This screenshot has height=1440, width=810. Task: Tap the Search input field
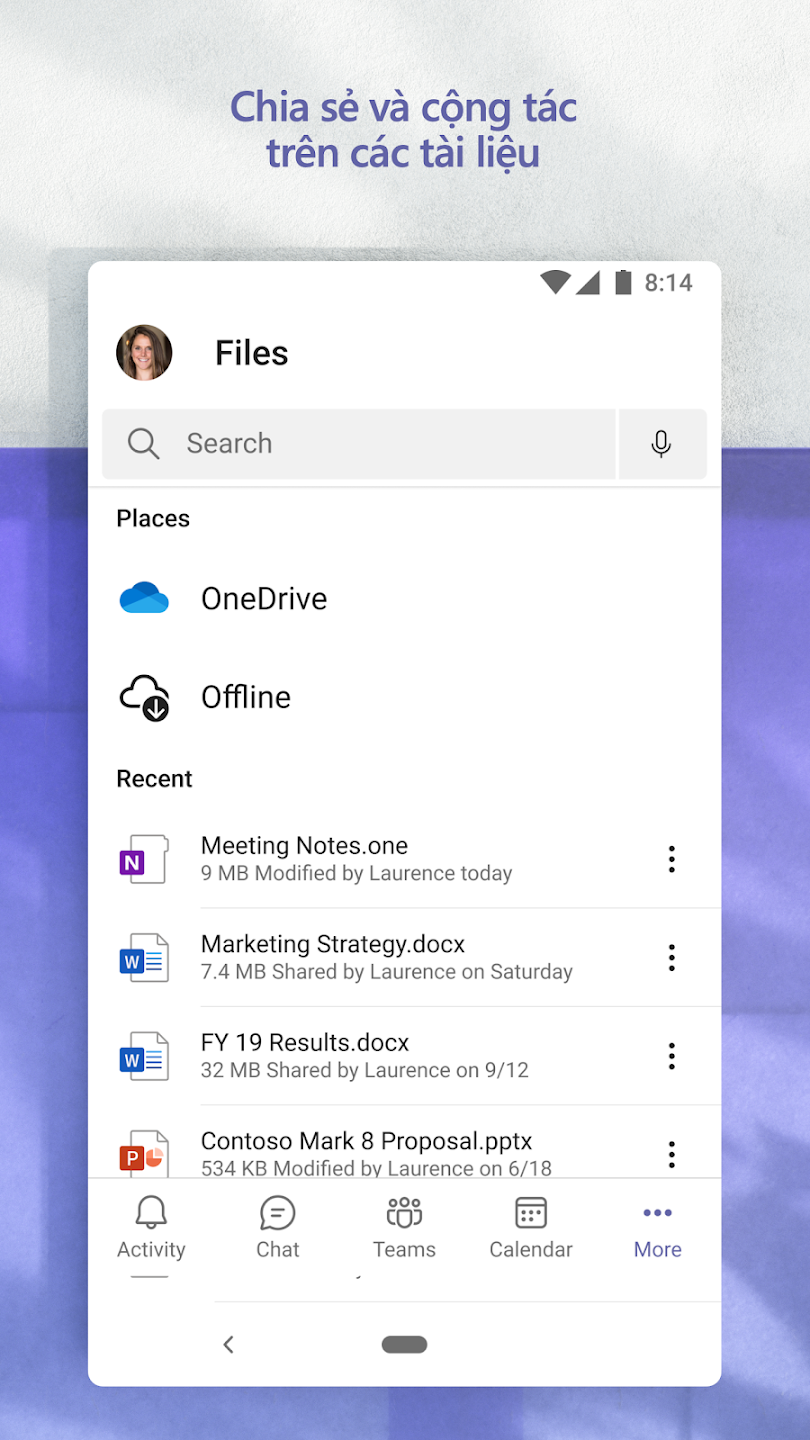pos(359,444)
